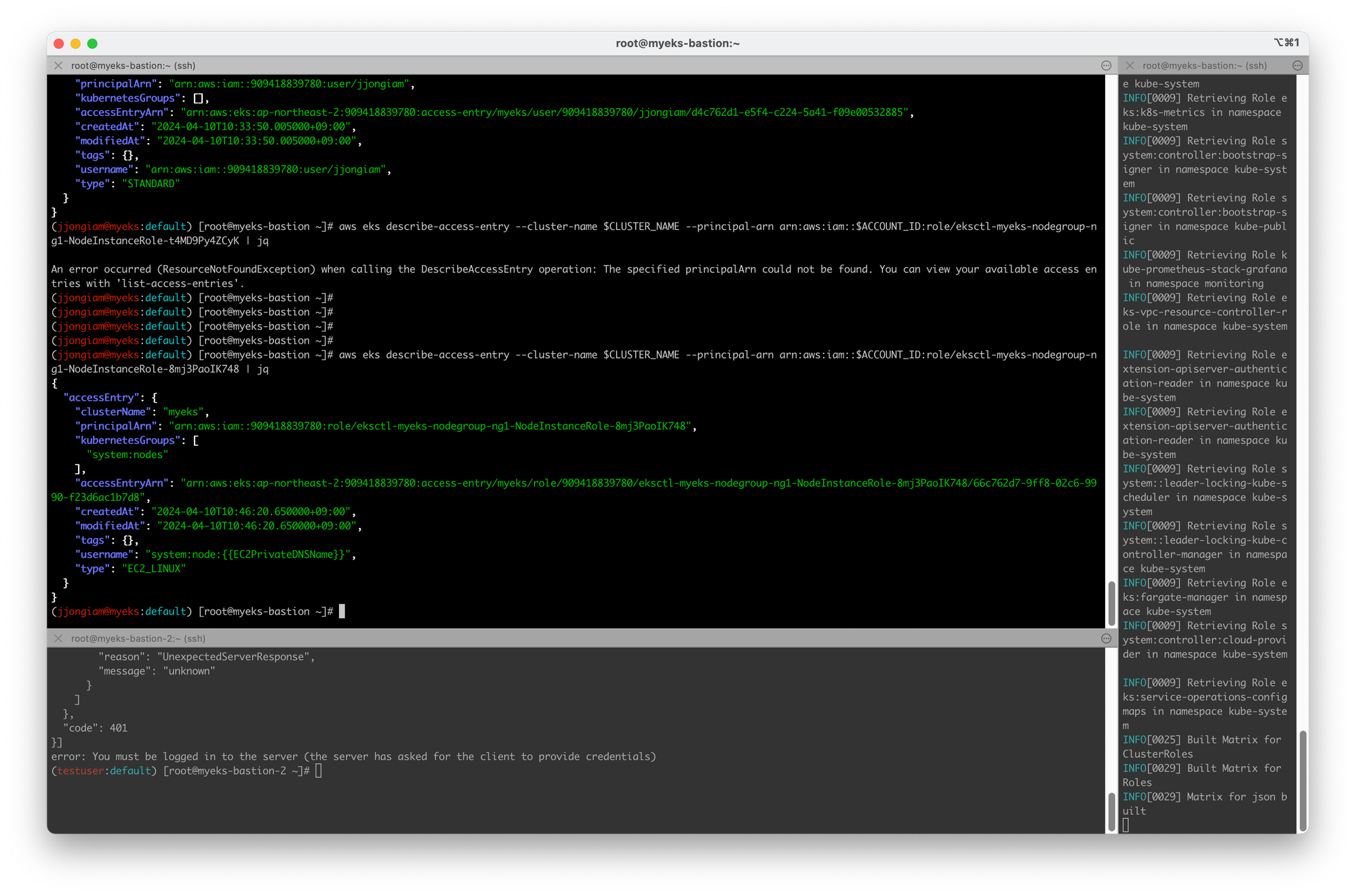The width and height of the screenshot is (1356, 896).
Task: Click the active prompt cursor in the top-left pane
Action: point(342,611)
